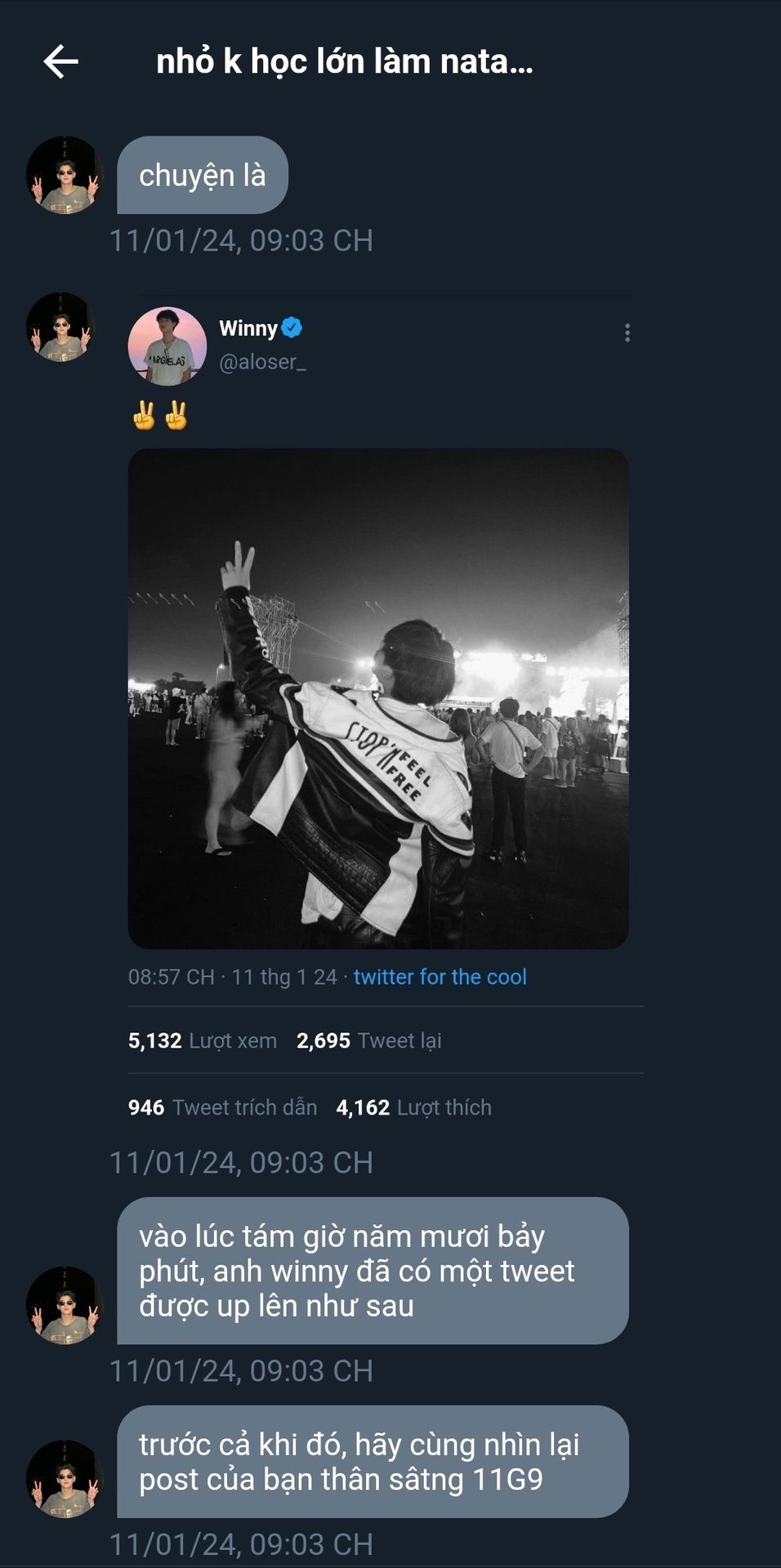Viewport: 781px width, 1568px height.
Task: Tap sender avatar beside "chuyện là"
Action: [65, 176]
